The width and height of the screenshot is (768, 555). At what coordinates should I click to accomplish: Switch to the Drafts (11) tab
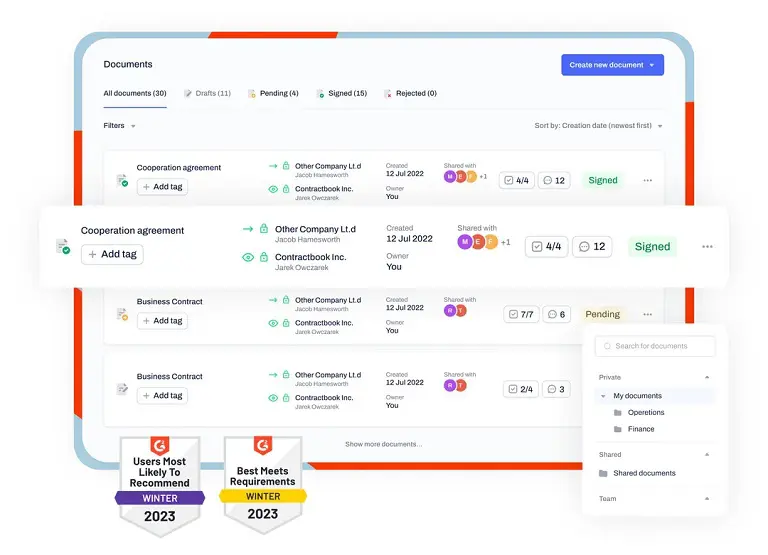pos(207,94)
